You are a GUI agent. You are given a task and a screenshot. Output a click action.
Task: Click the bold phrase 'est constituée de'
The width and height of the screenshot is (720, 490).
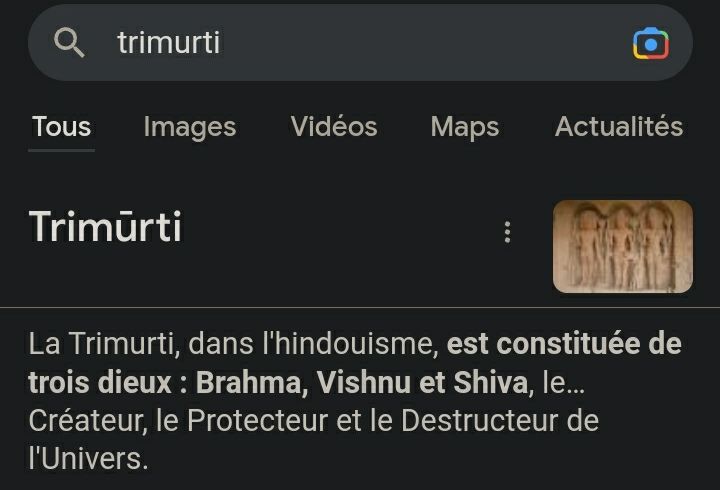[x=564, y=344]
